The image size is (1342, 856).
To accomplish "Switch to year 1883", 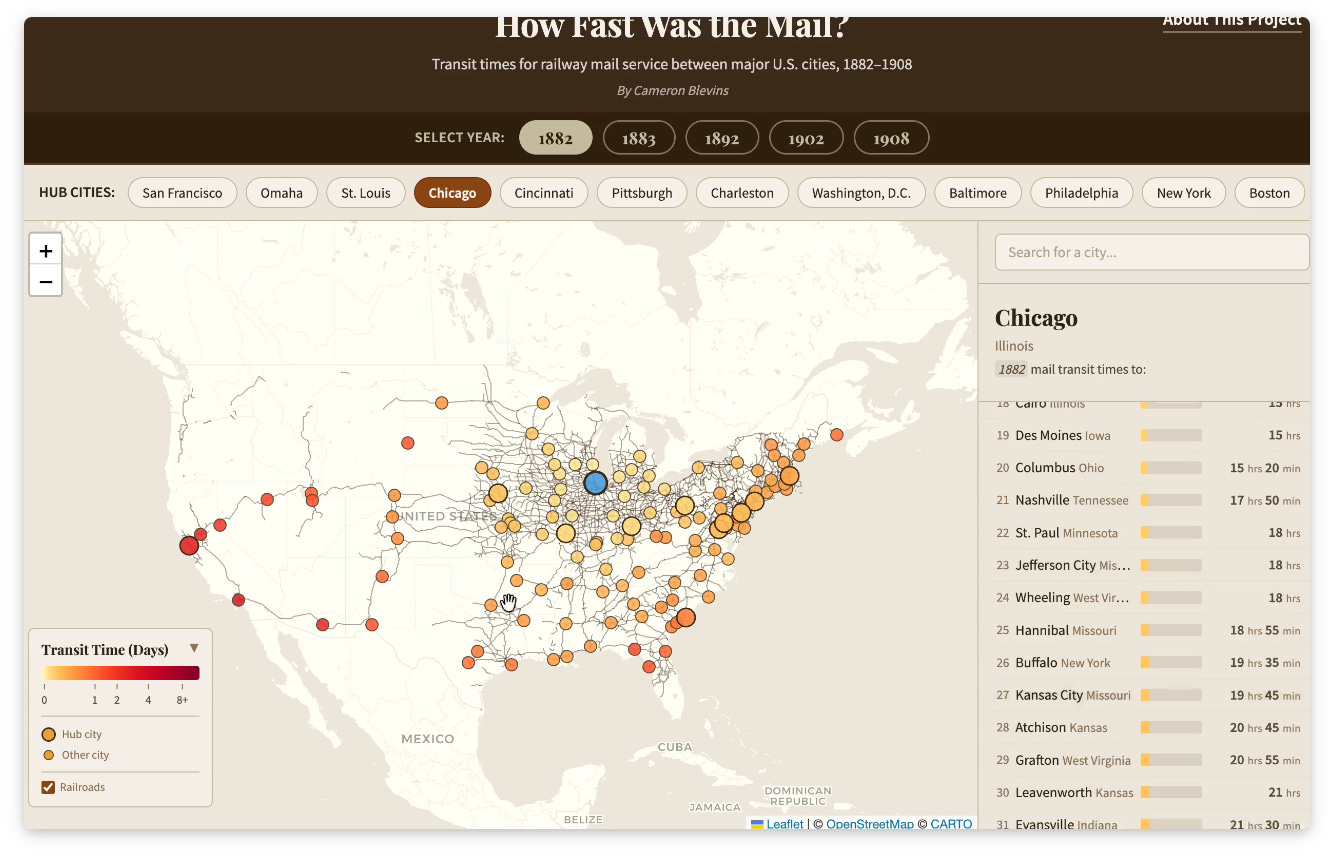I will [x=639, y=138].
